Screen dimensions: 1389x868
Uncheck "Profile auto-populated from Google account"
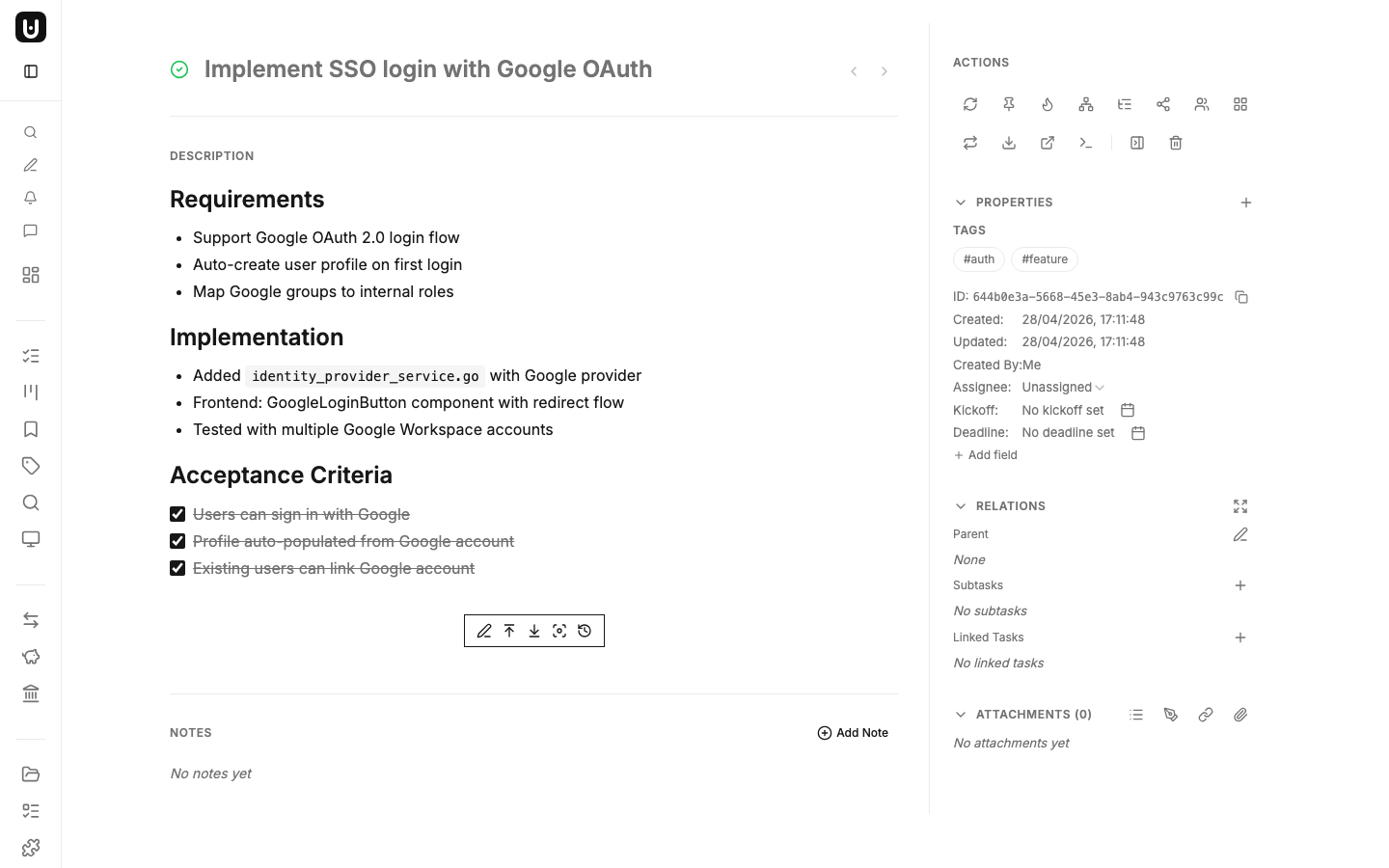point(177,541)
